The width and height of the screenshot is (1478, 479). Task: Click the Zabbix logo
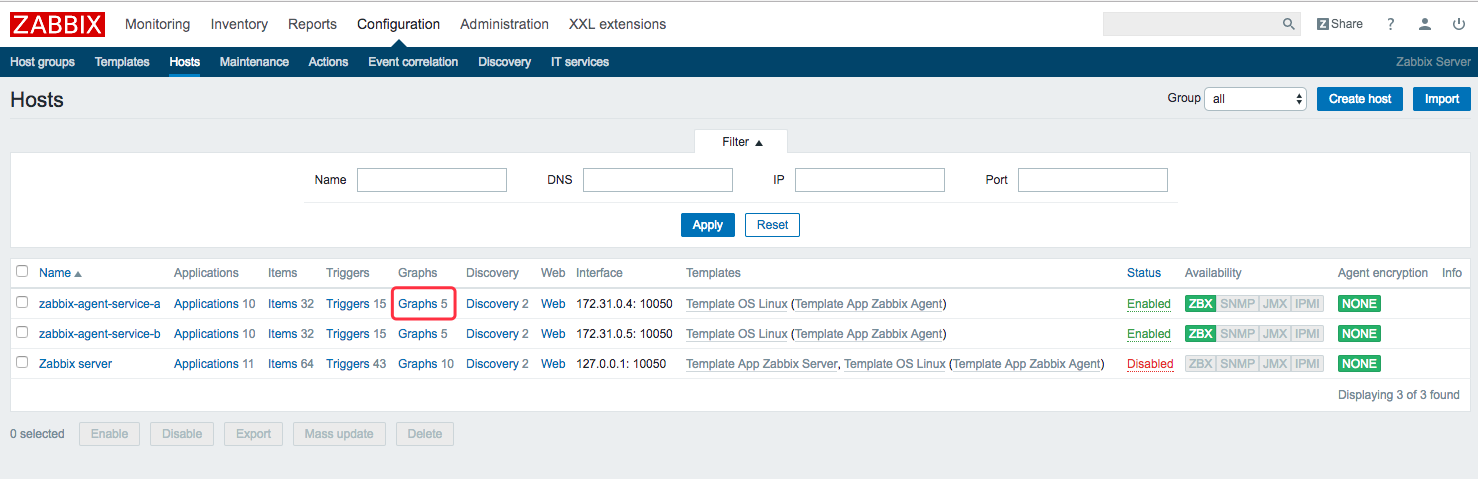pos(57,24)
